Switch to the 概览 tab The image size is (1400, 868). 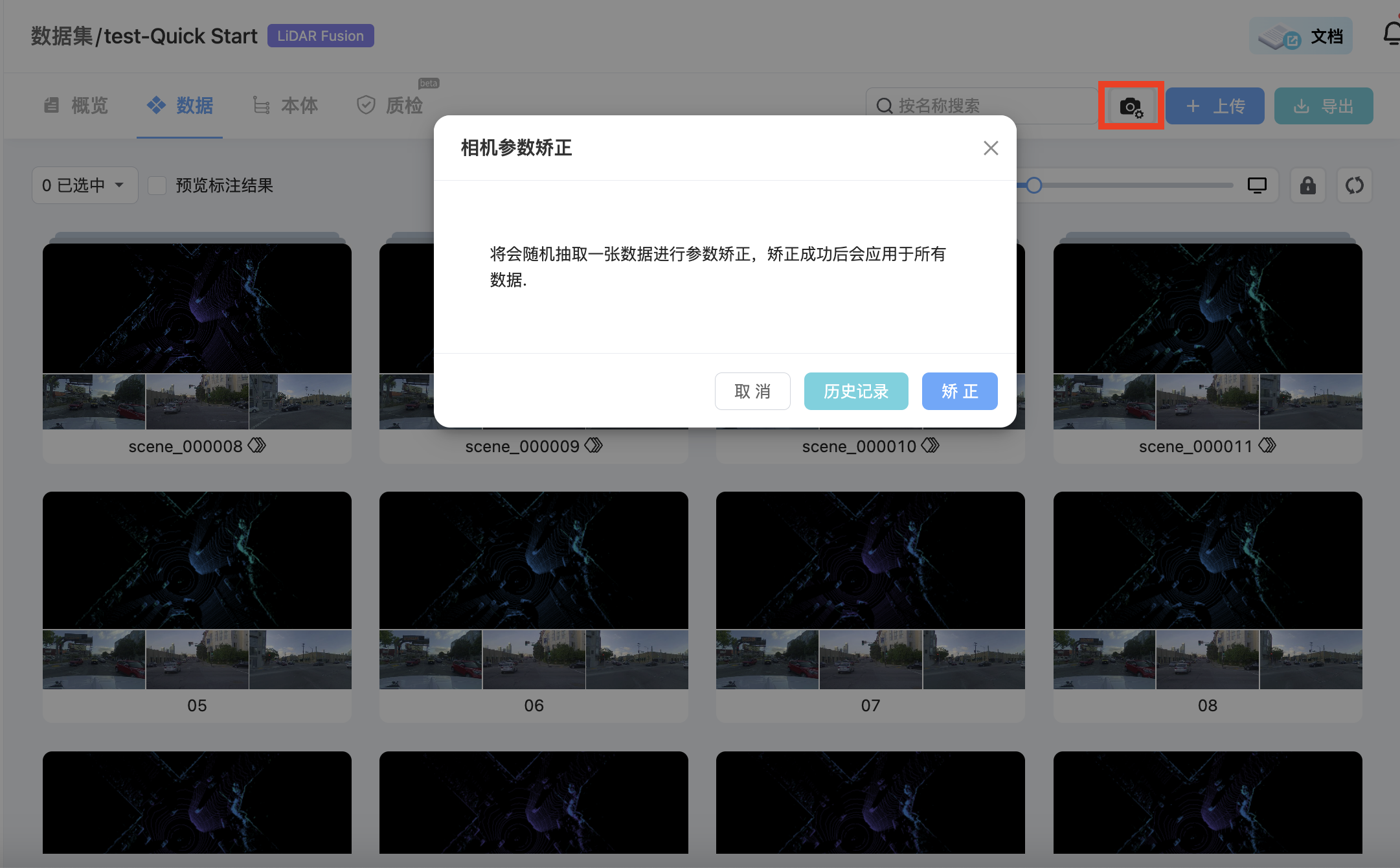(76, 106)
